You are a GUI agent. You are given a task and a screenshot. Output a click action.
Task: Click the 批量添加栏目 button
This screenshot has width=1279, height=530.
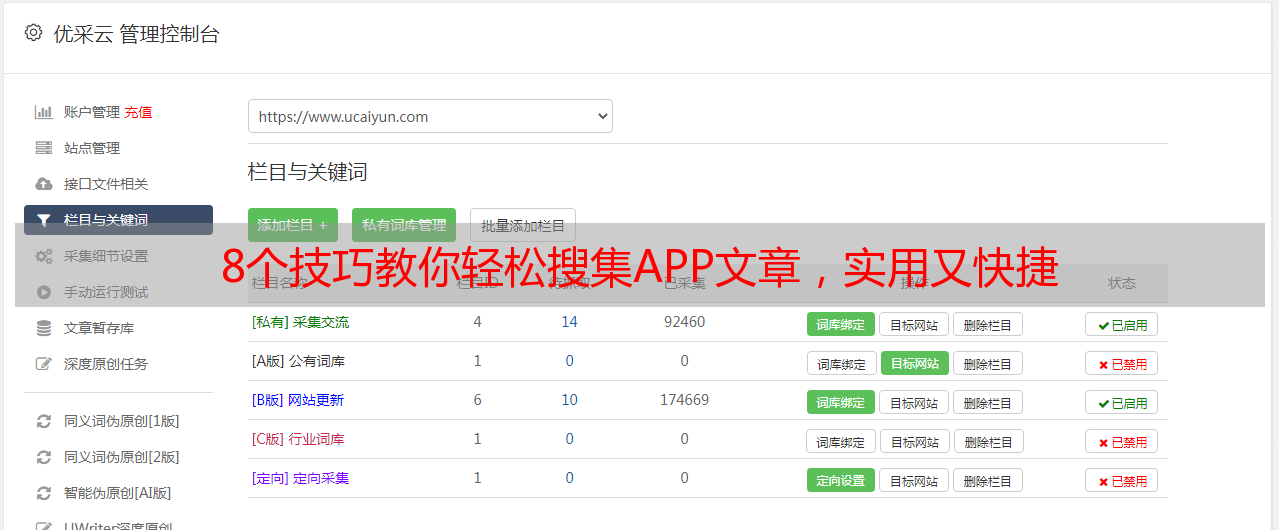point(523,225)
